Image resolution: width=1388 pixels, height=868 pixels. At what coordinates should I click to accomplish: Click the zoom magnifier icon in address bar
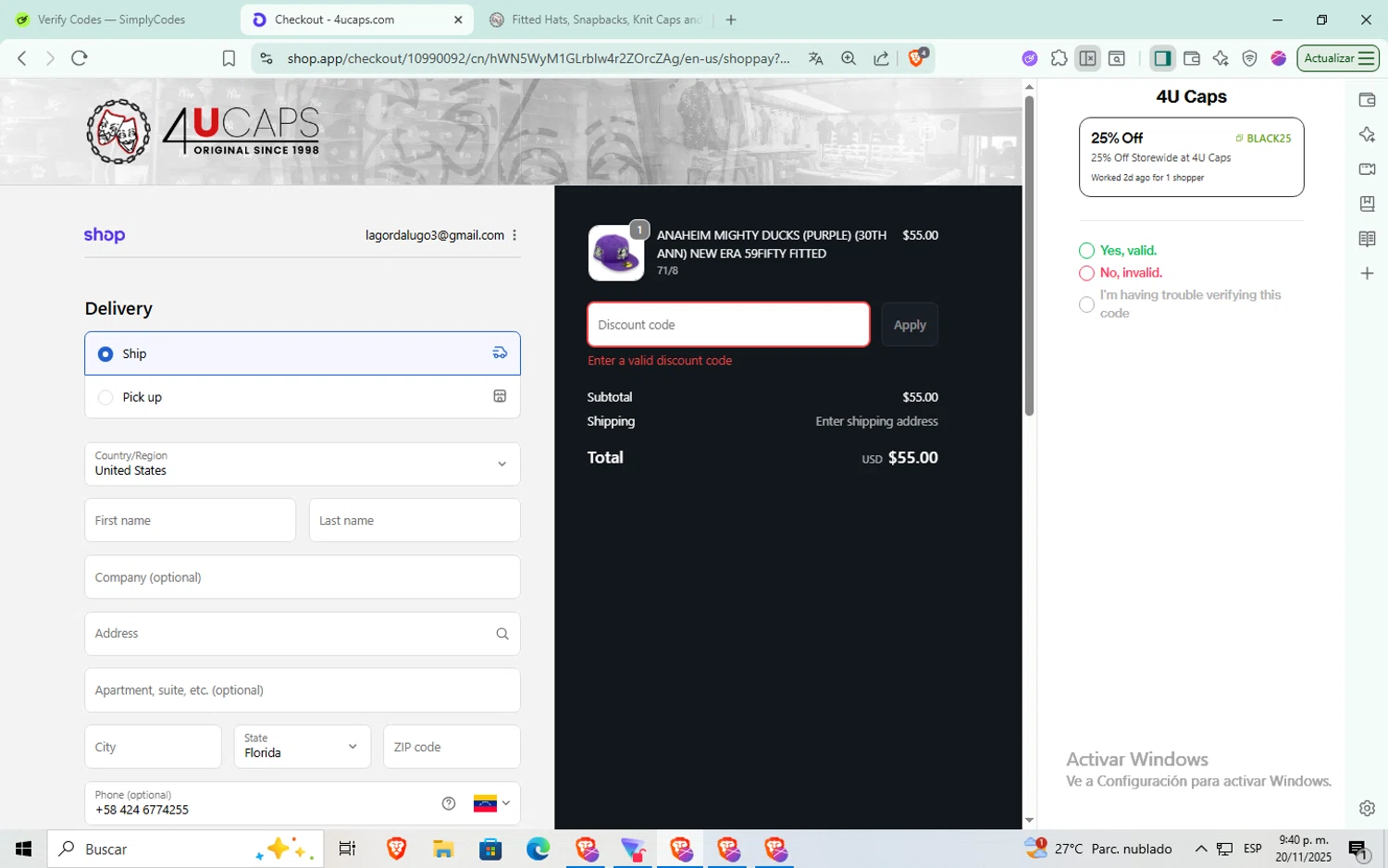[849, 58]
